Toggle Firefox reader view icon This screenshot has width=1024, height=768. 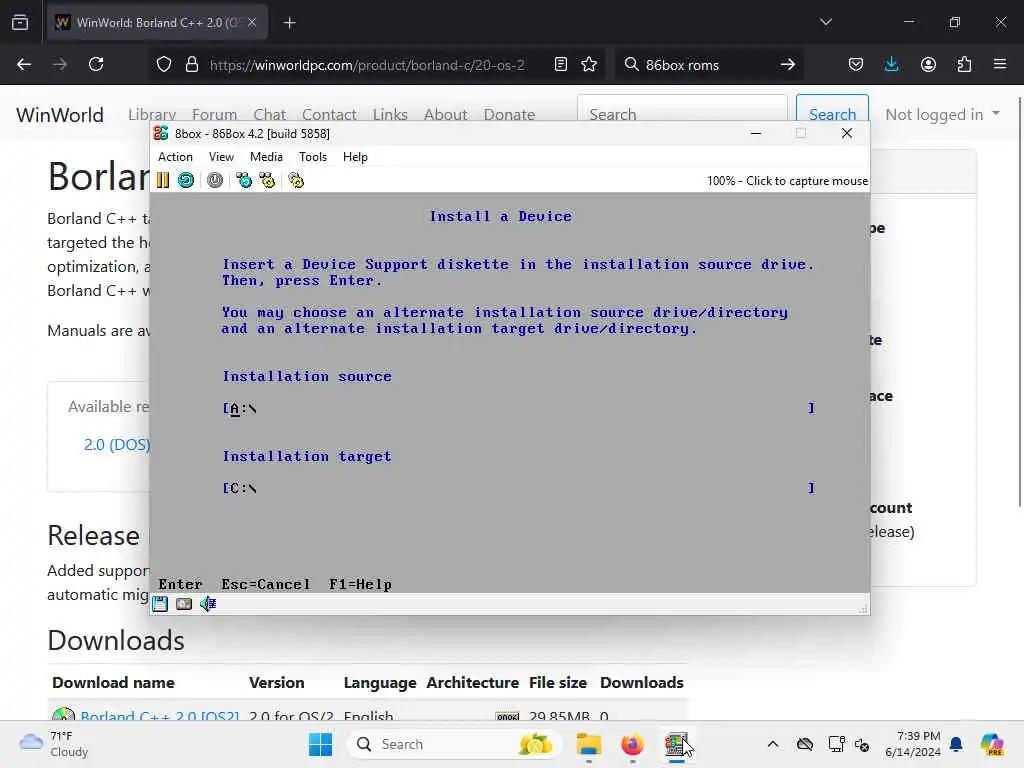click(x=560, y=64)
